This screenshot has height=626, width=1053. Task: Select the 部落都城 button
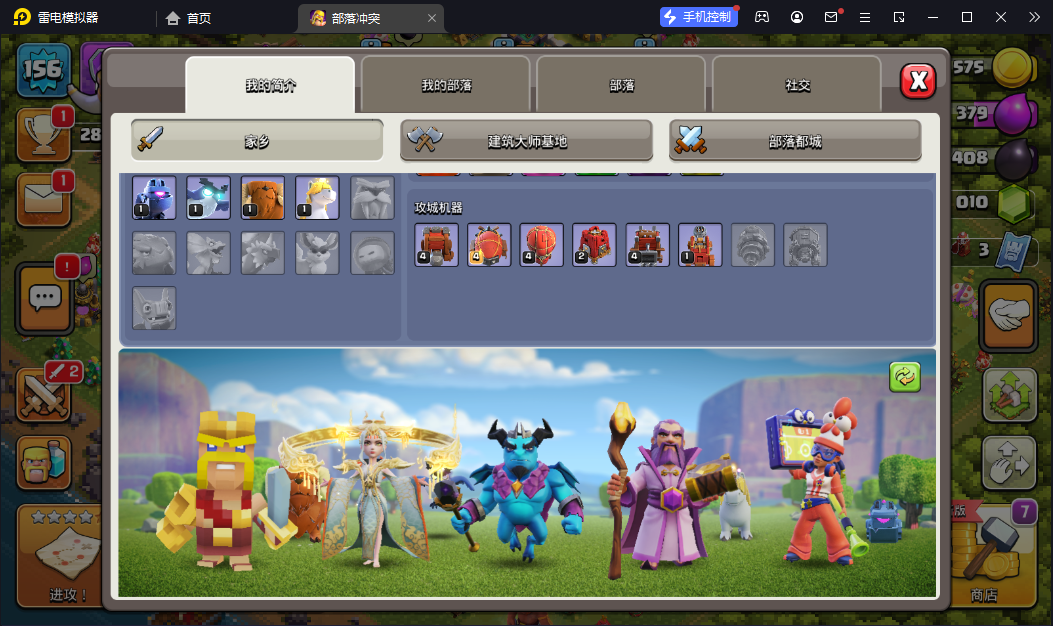tap(795, 141)
